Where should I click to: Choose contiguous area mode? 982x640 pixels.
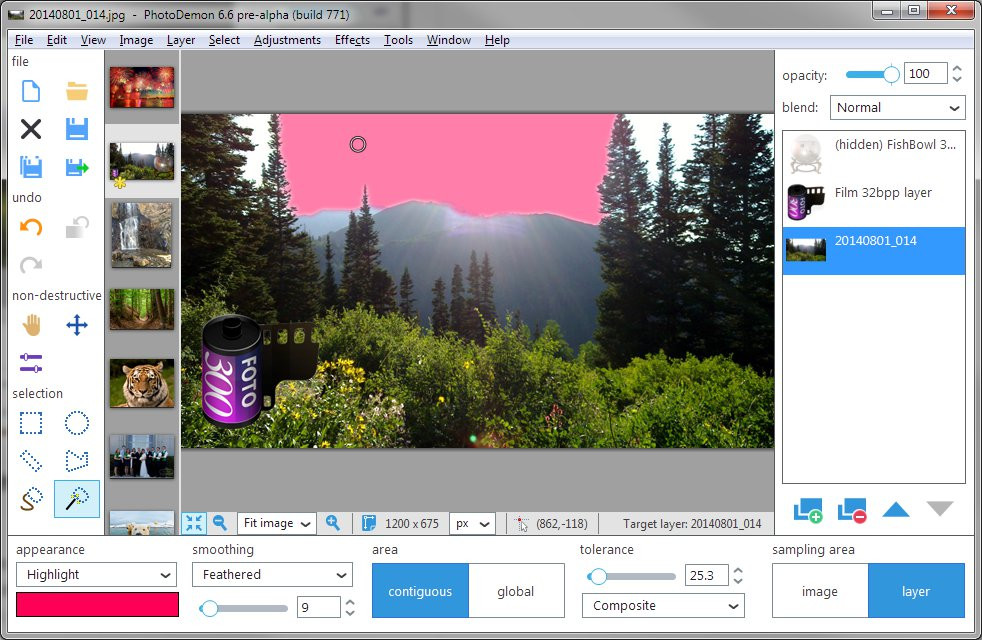click(420, 591)
